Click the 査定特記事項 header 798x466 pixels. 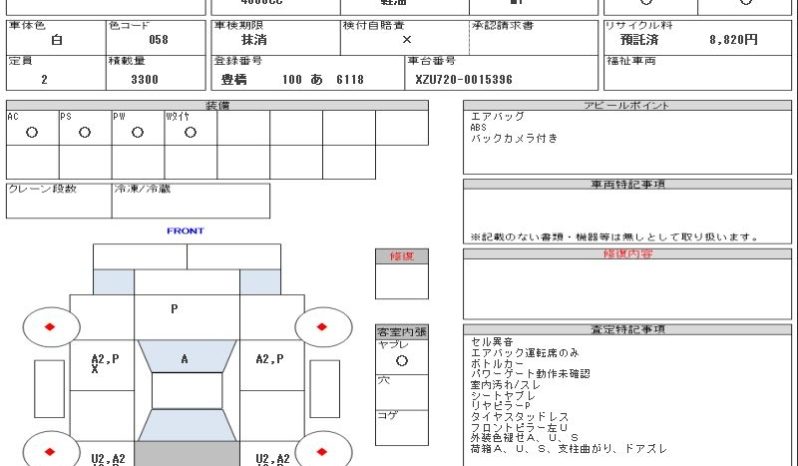click(x=627, y=329)
